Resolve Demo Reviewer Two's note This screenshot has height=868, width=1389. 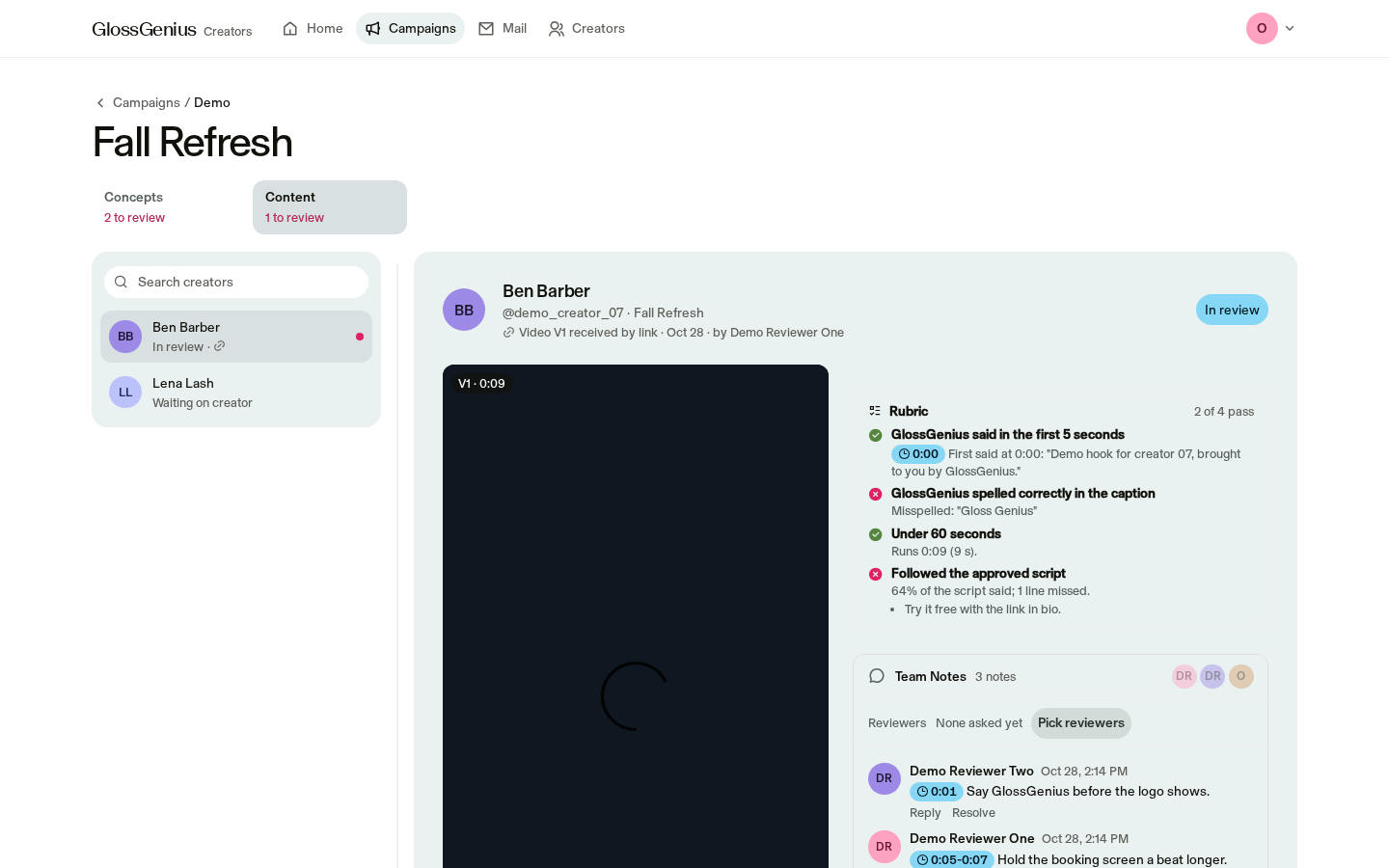[973, 813]
